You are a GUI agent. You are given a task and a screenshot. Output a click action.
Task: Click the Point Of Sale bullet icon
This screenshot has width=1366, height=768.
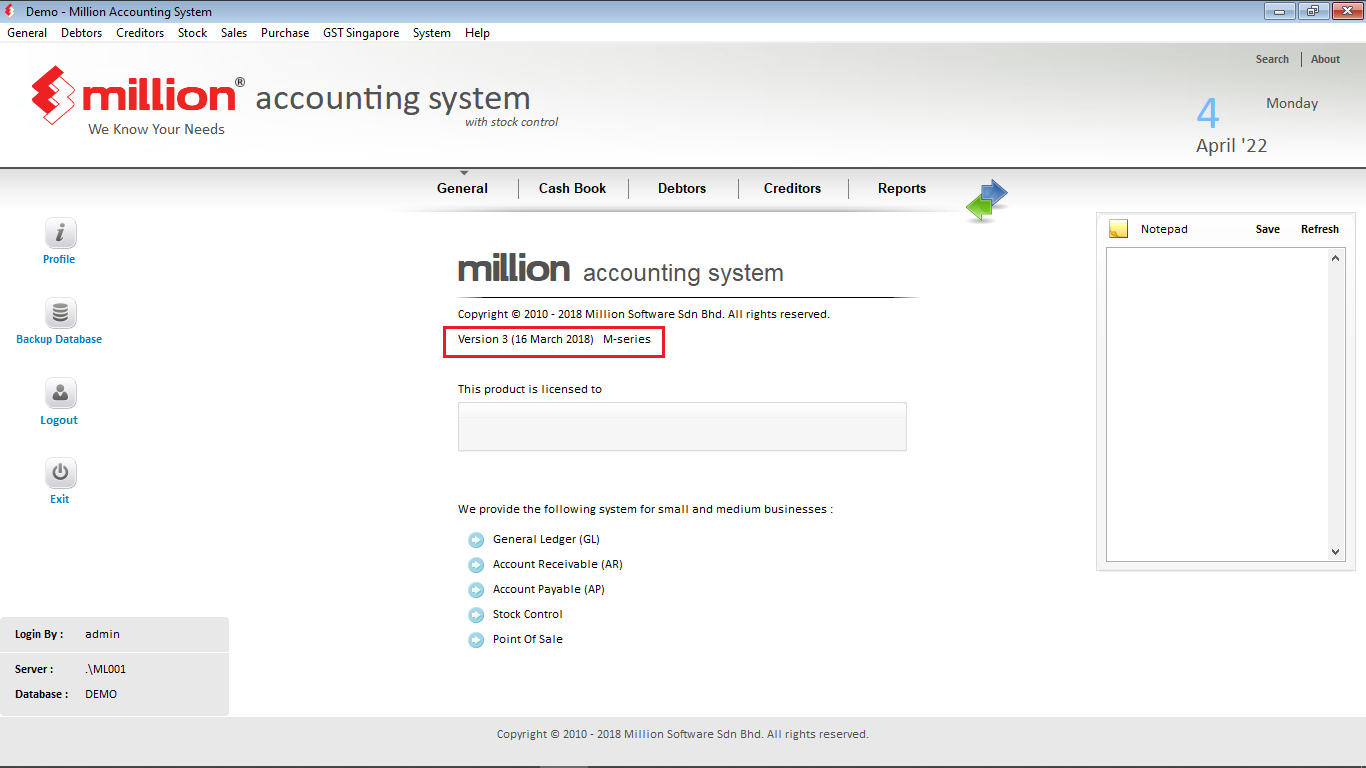476,640
